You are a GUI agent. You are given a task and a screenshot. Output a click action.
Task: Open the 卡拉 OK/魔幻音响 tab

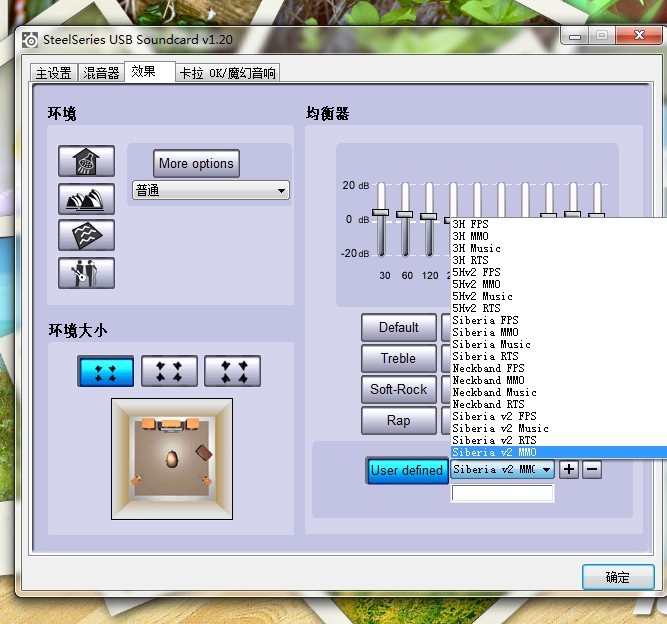[x=228, y=73]
